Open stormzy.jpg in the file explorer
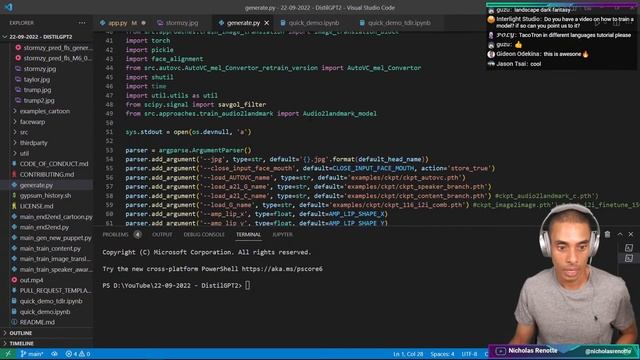640x360 pixels. [40, 69]
